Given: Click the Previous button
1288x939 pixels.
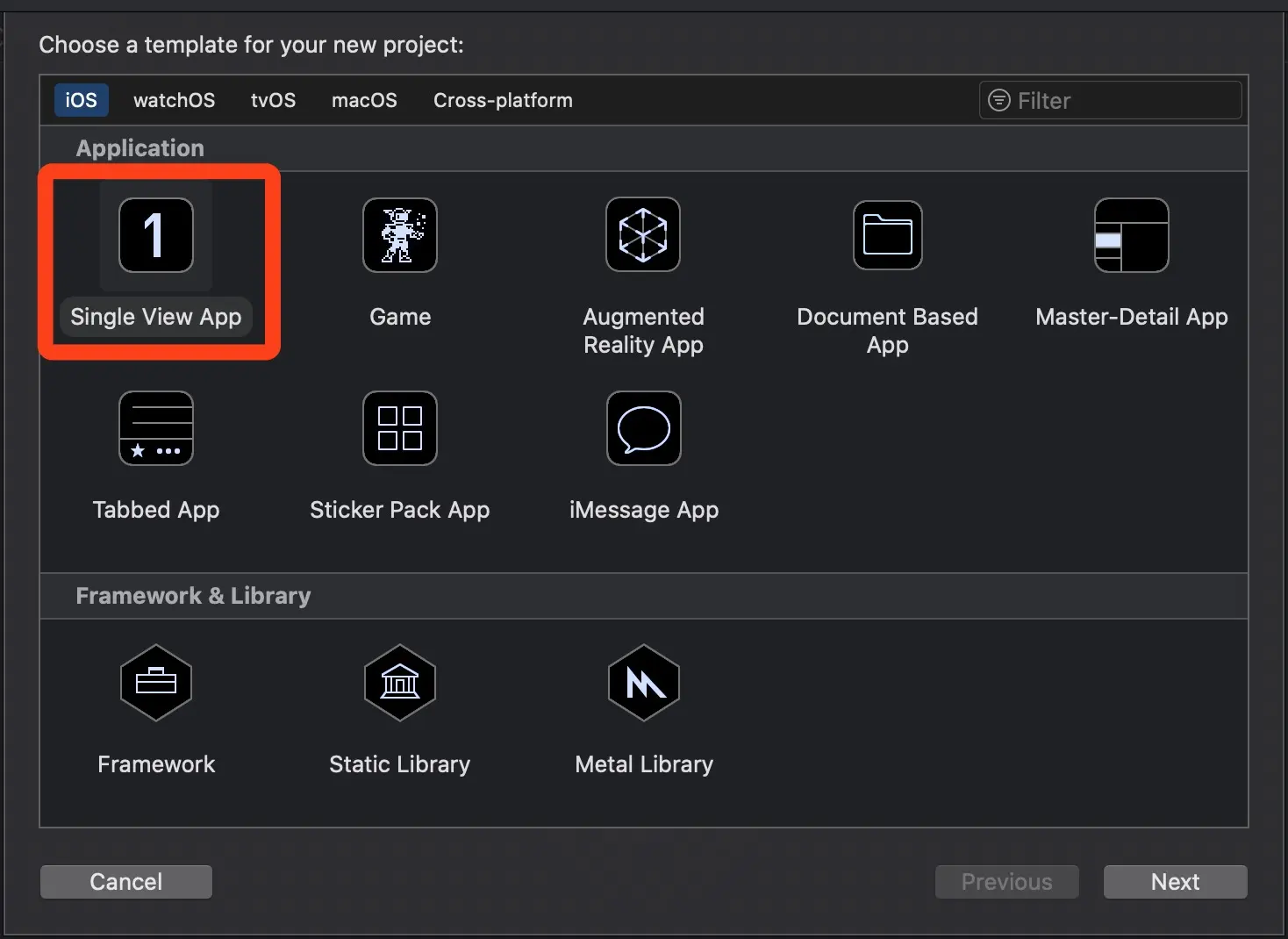Looking at the screenshot, I should (x=1007, y=882).
